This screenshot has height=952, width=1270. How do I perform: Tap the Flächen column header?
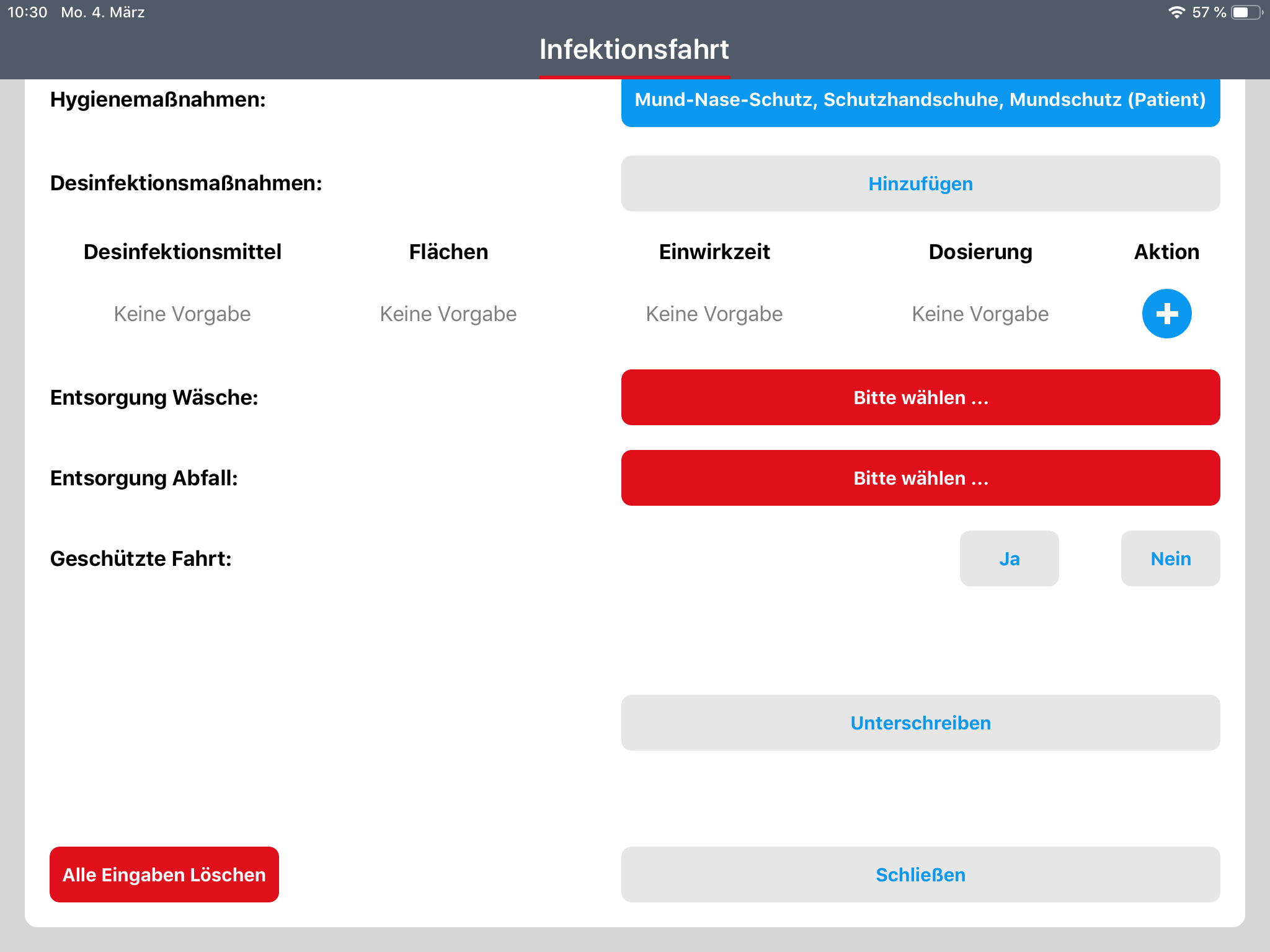point(448,252)
